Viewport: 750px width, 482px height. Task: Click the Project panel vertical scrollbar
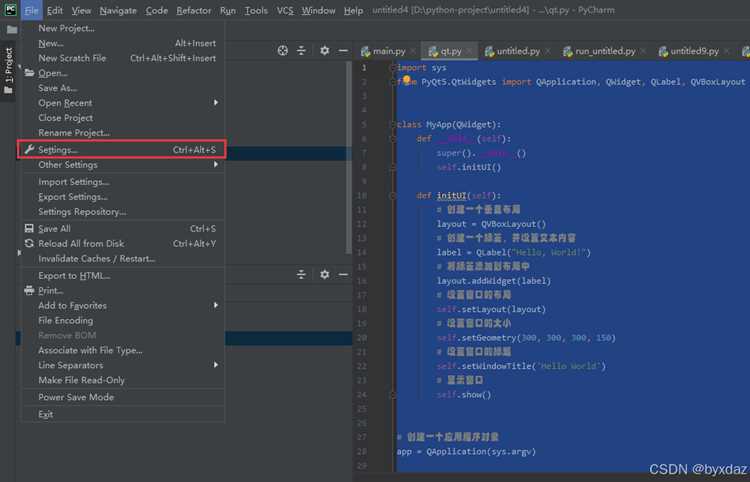pos(349,158)
